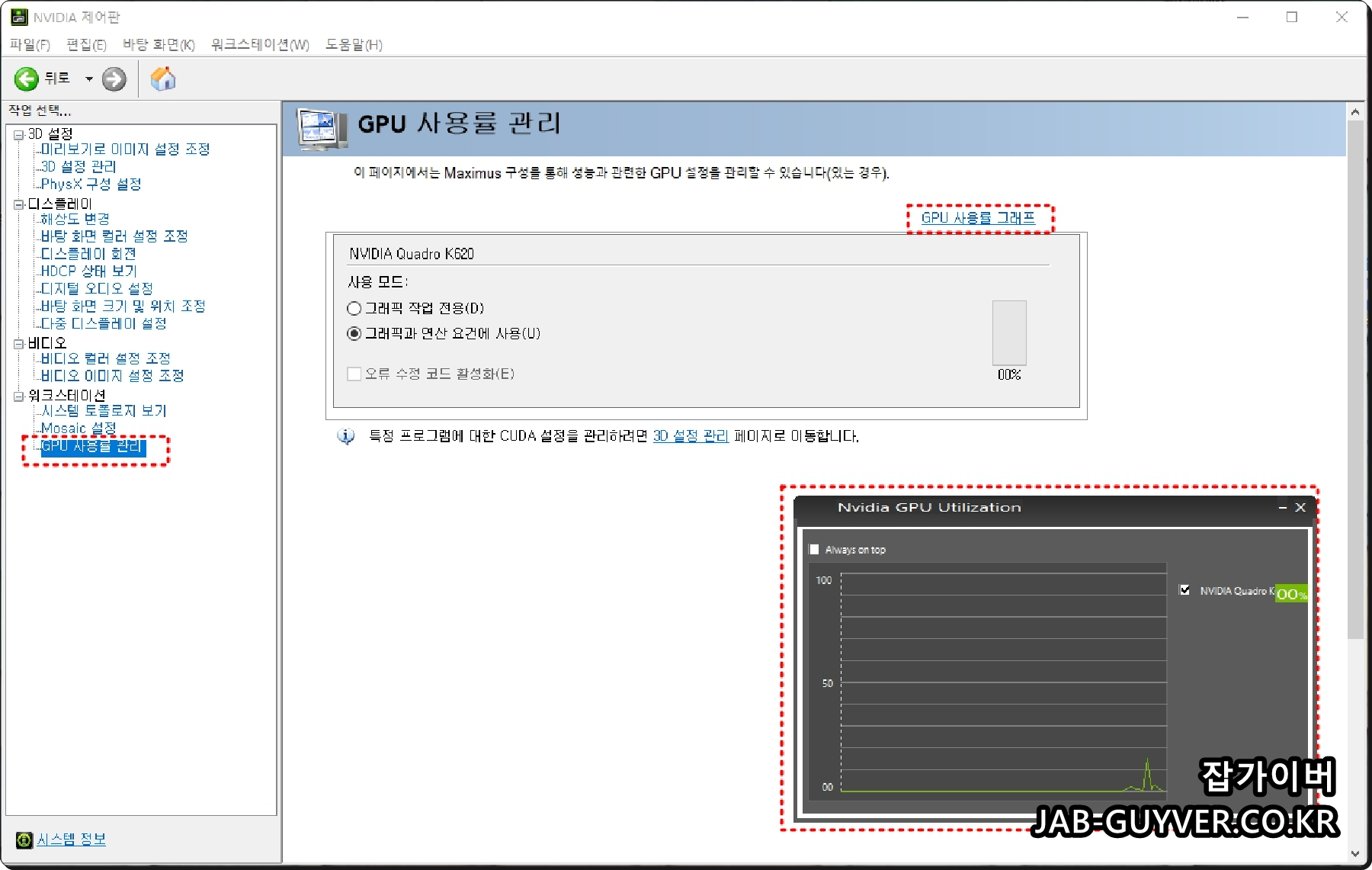Open the 시스템 정보 link
This screenshot has width=1372, height=870.
[72, 840]
